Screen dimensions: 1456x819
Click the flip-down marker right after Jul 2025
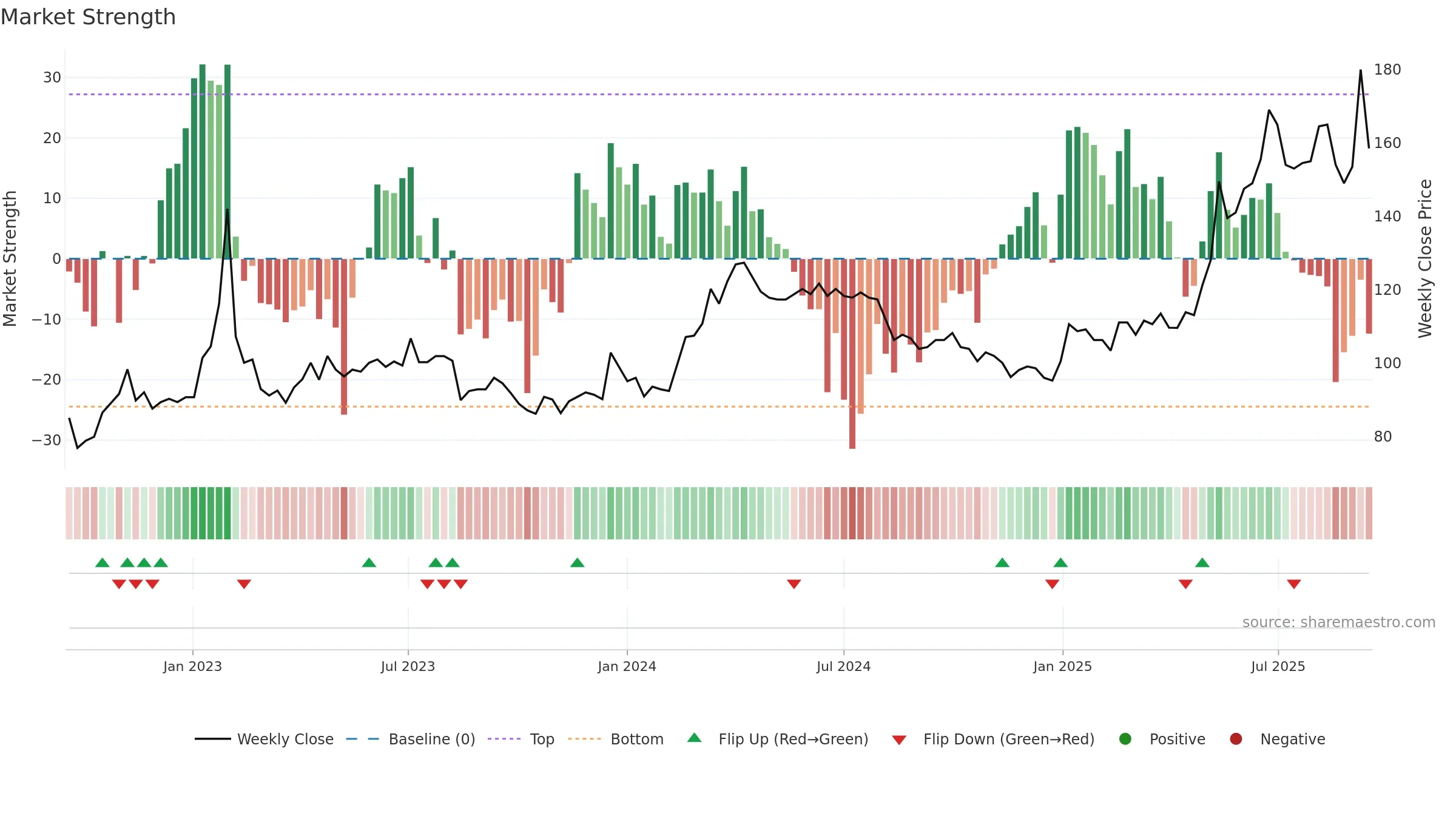pyautogui.click(x=1293, y=584)
